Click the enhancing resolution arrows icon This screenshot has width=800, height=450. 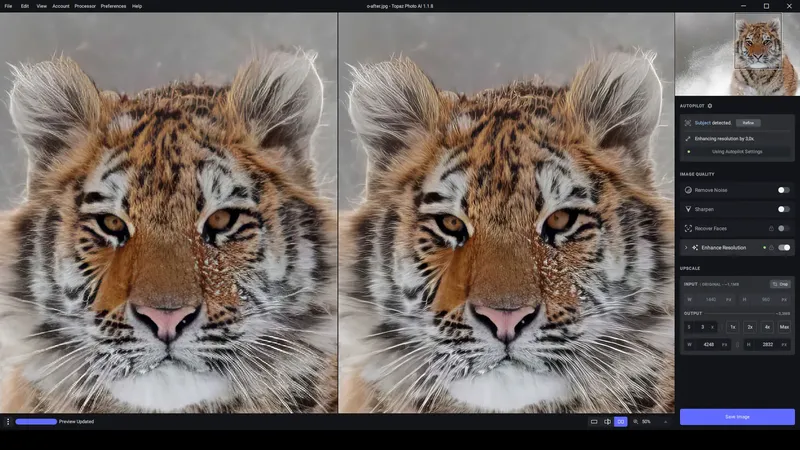point(688,139)
